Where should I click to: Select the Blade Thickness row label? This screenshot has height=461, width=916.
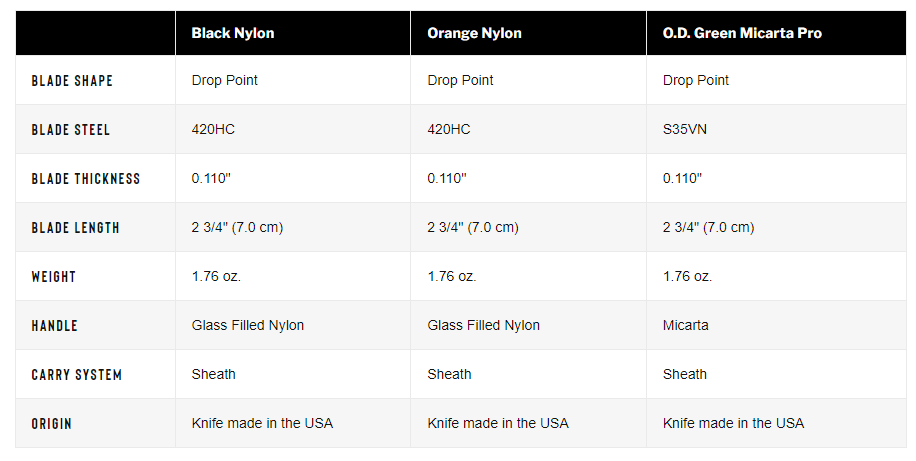[86, 179]
